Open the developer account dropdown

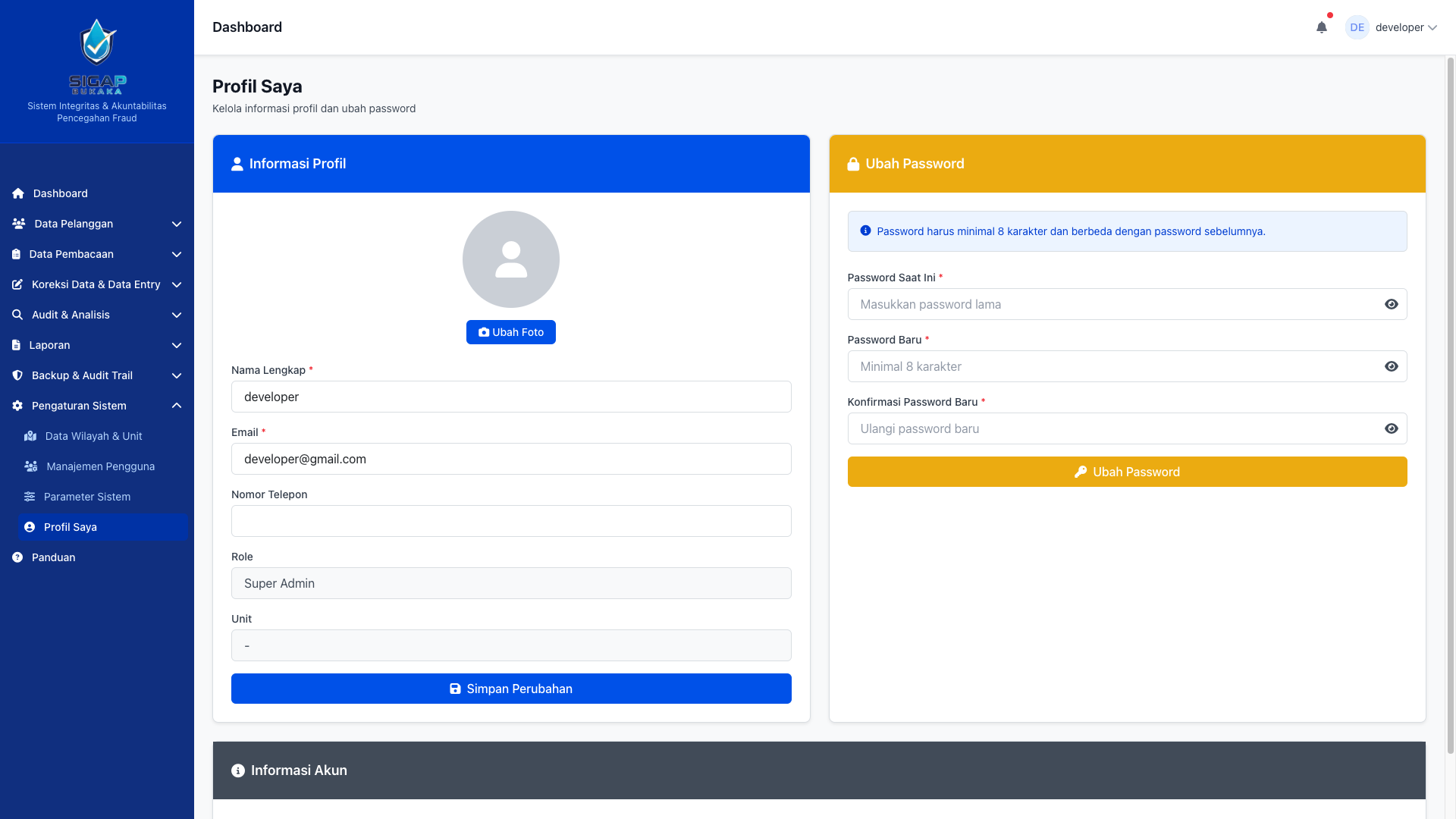(x=1405, y=27)
